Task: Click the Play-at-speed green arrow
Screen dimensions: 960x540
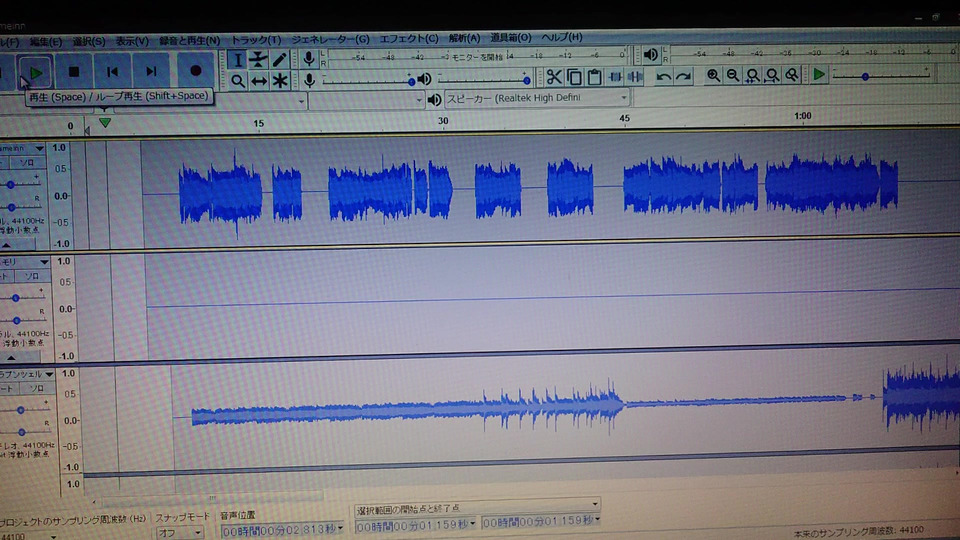Action: (819, 75)
